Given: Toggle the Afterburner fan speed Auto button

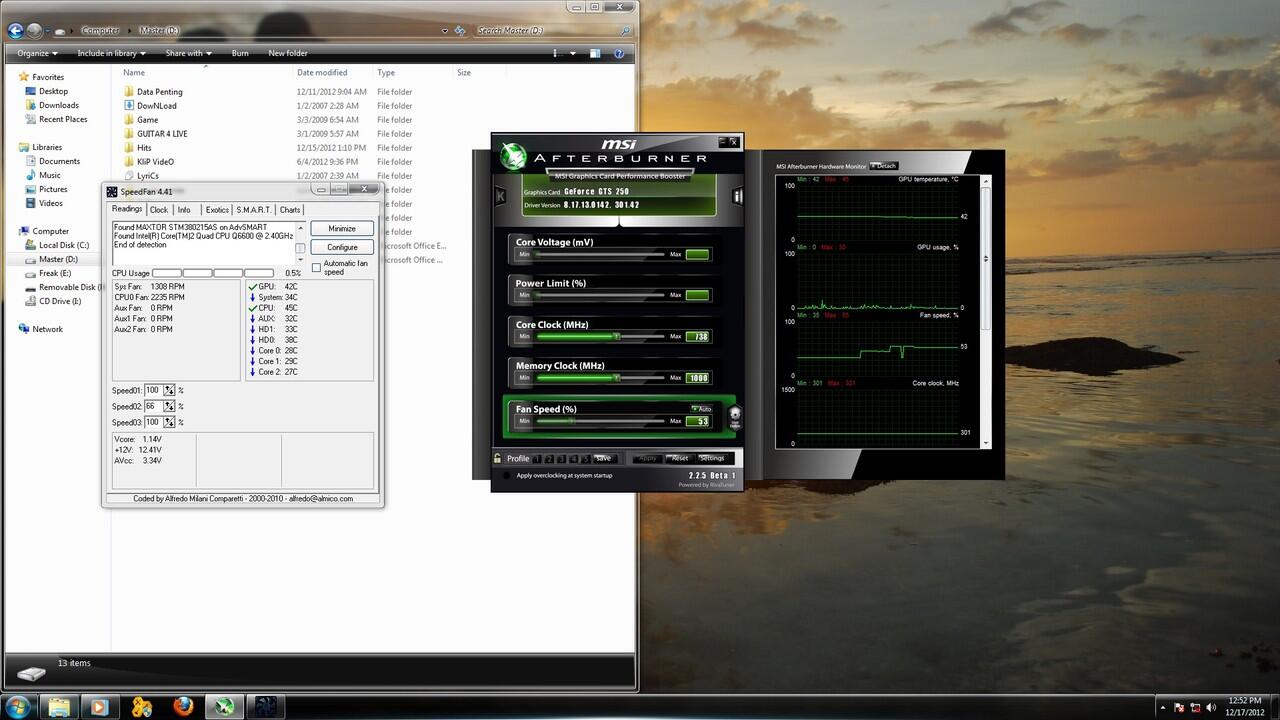Looking at the screenshot, I should click(x=700, y=409).
